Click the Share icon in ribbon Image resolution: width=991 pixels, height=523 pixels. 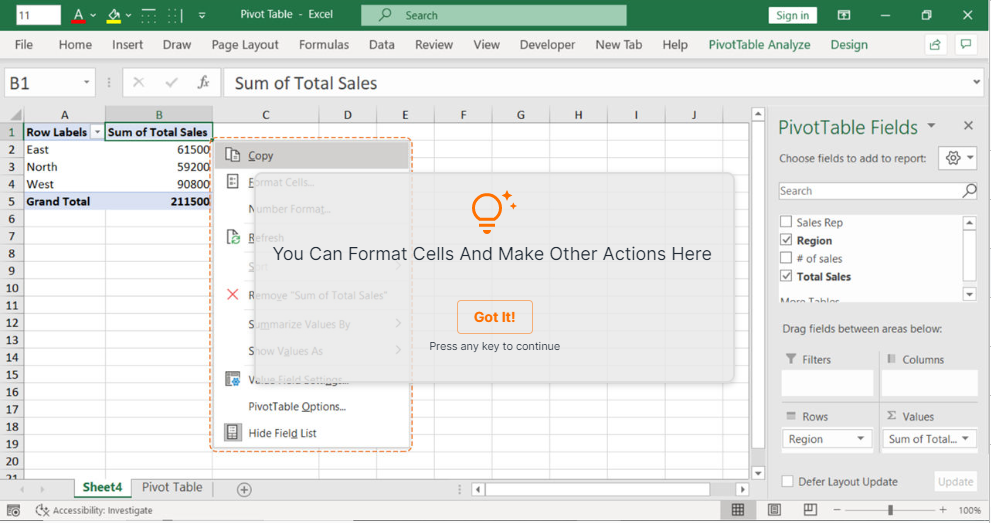coord(935,44)
